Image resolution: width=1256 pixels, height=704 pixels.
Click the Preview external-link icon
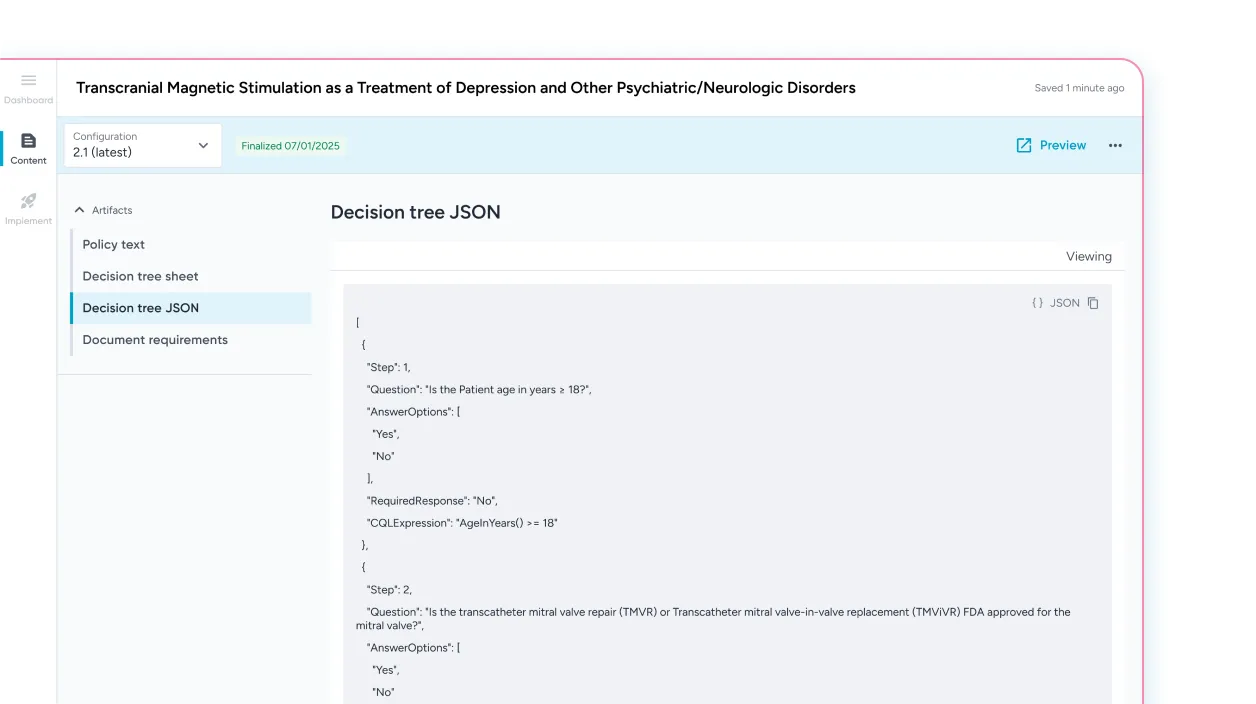(x=1023, y=145)
